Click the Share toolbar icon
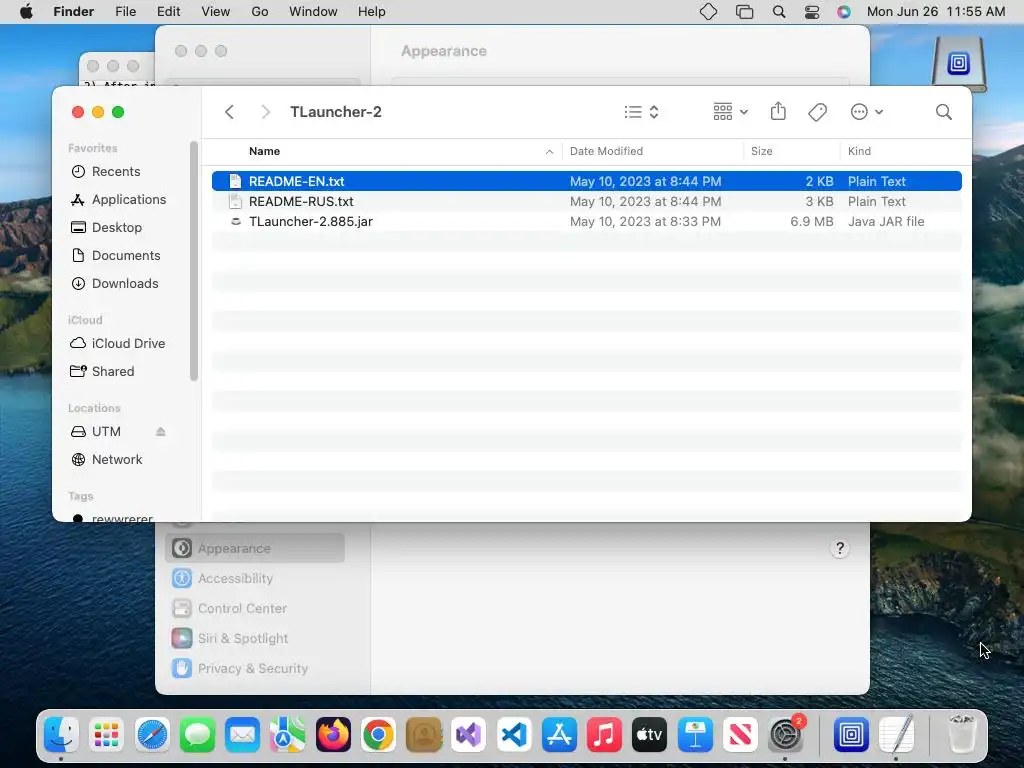Image resolution: width=1024 pixels, height=768 pixels. point(778,112)
